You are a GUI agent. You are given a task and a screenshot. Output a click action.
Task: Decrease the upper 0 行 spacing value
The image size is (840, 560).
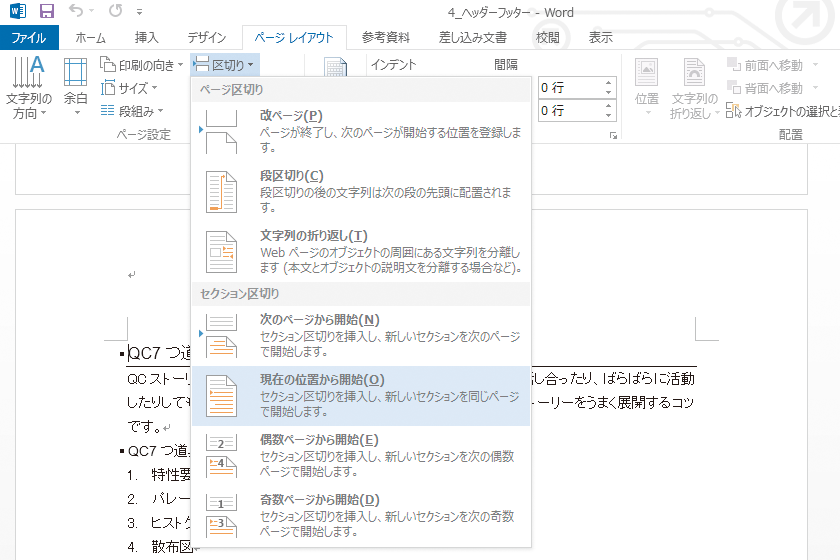[609, 93]
